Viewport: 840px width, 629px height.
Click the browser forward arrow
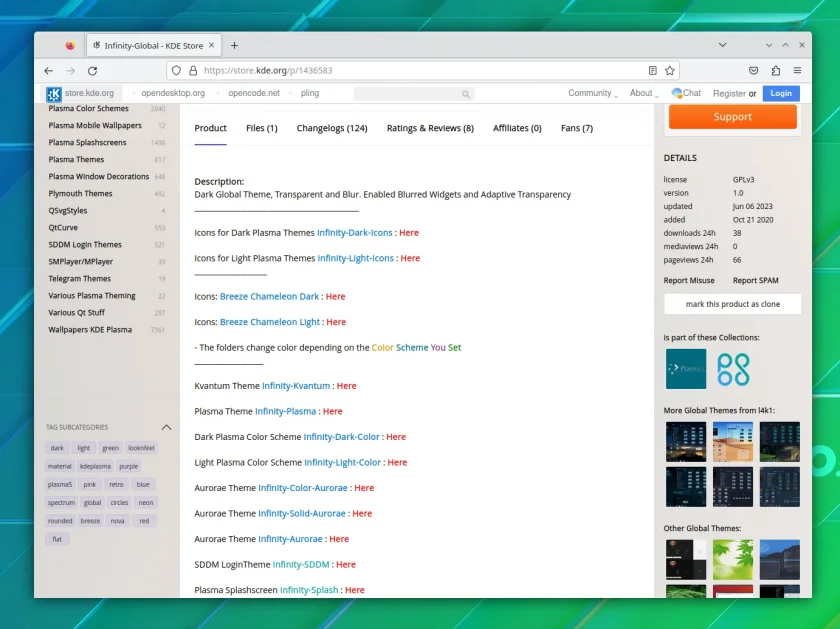[70, 71]
